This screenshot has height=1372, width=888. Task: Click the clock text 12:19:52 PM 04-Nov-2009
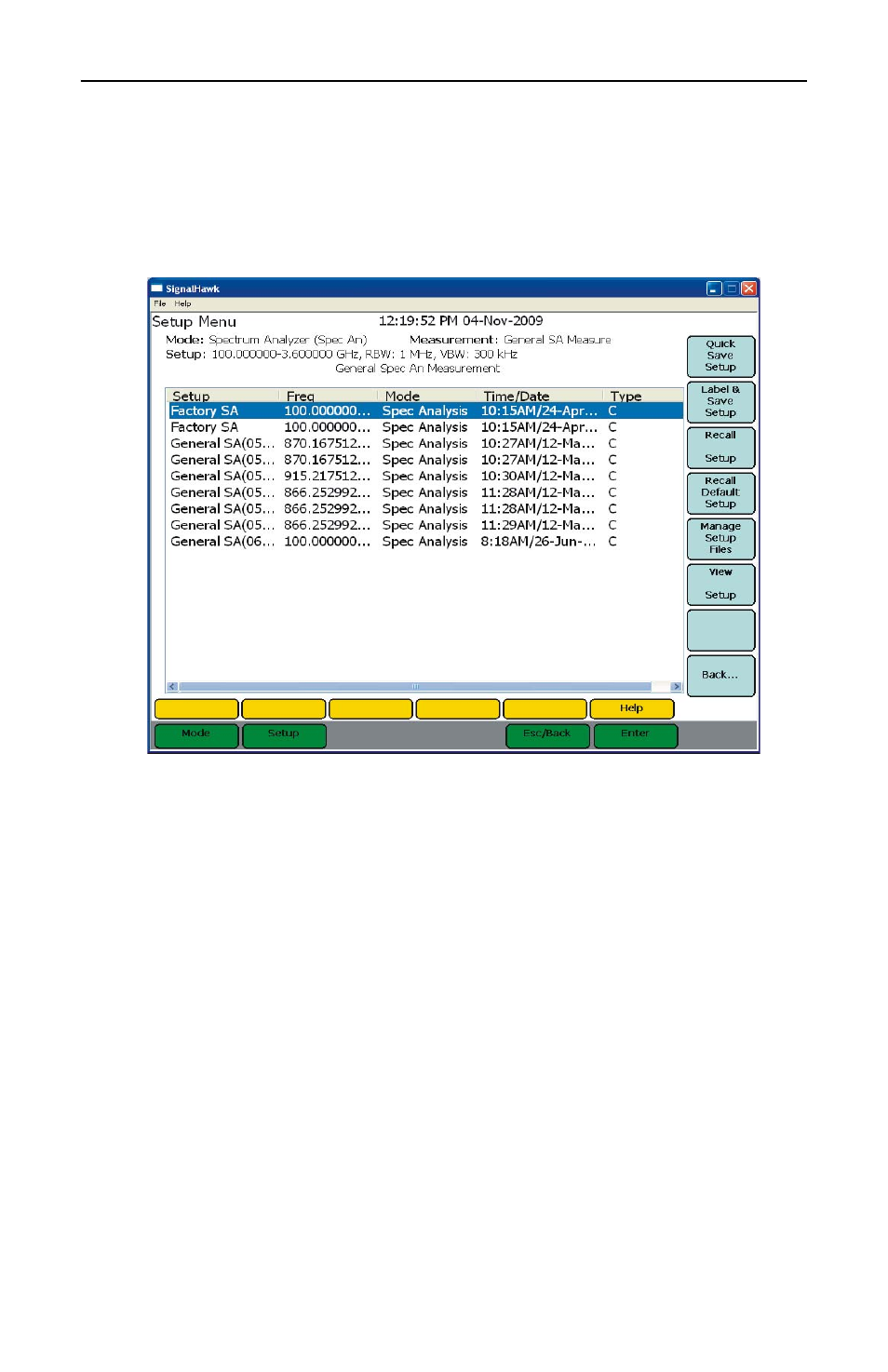click(x=461, y=321)
